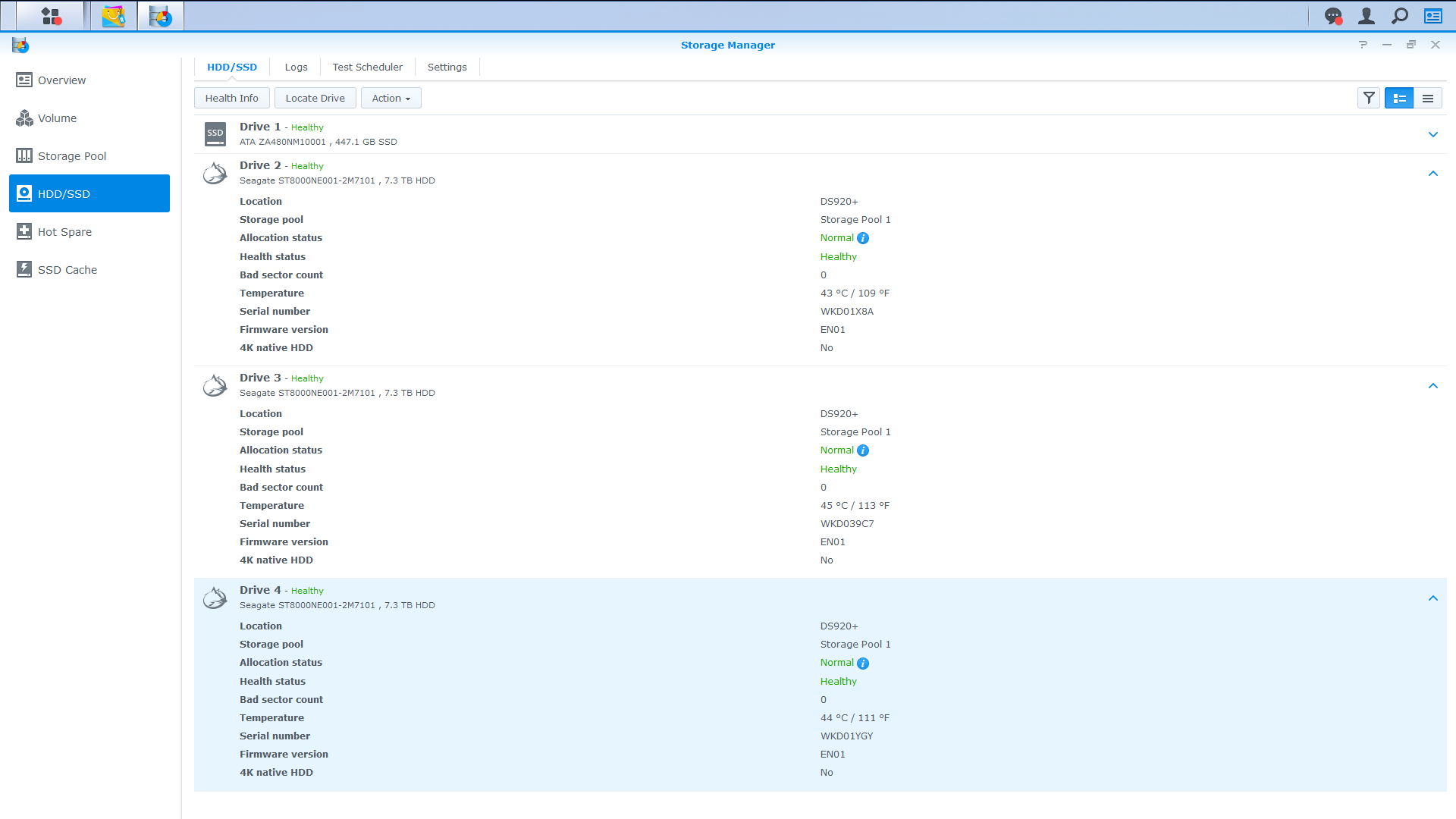The width and height of the screenshot is (1456, 819).
Task: Switch to compact list view
Action: click(1428, 99)
